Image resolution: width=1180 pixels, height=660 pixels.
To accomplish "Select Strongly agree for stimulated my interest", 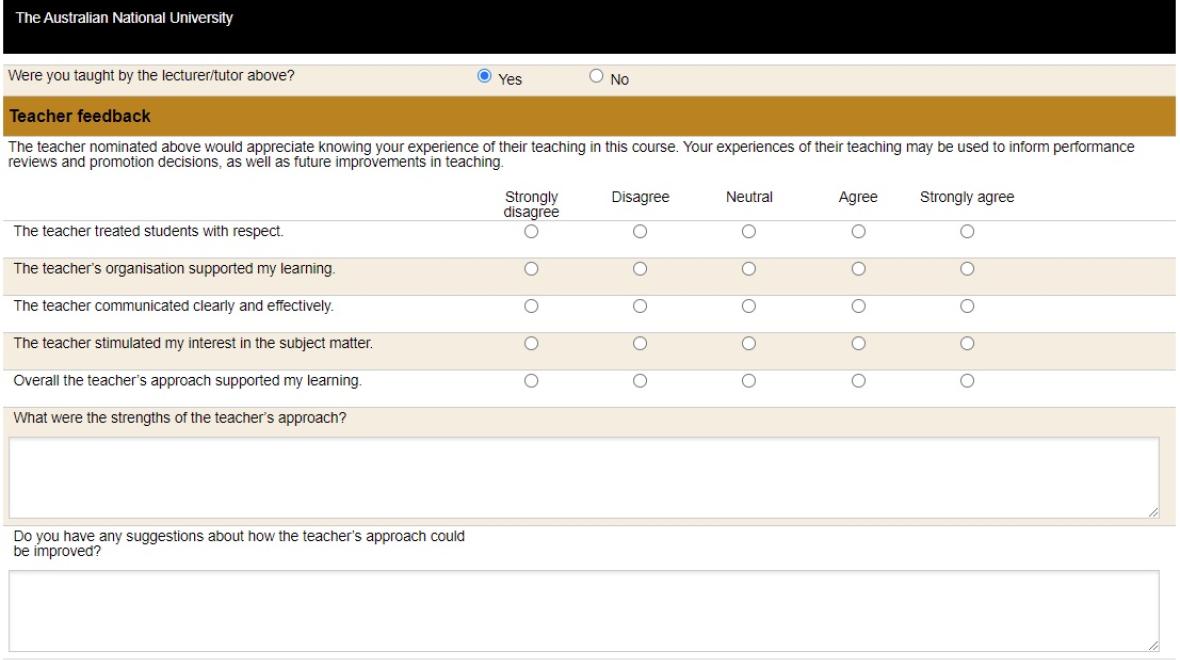I will click(x=967, y=343).
